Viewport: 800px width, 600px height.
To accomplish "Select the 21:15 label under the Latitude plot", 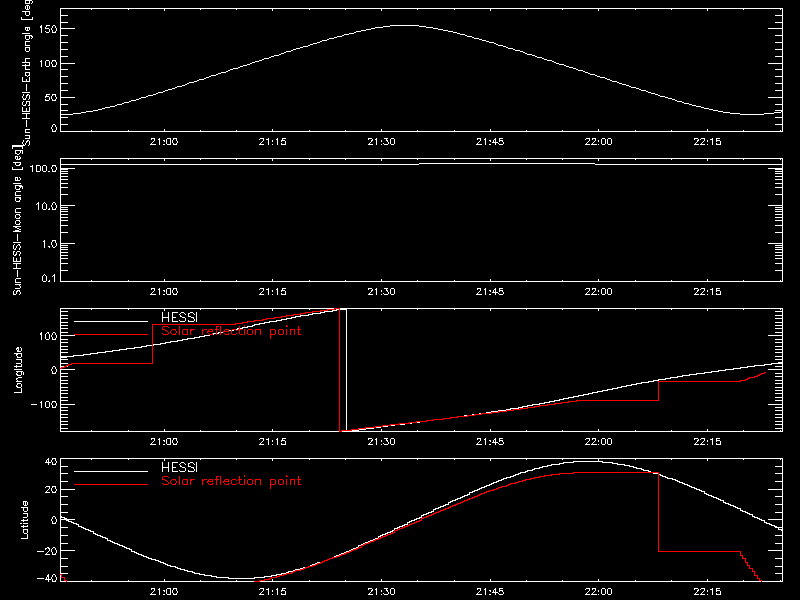I will click(272, 592).
